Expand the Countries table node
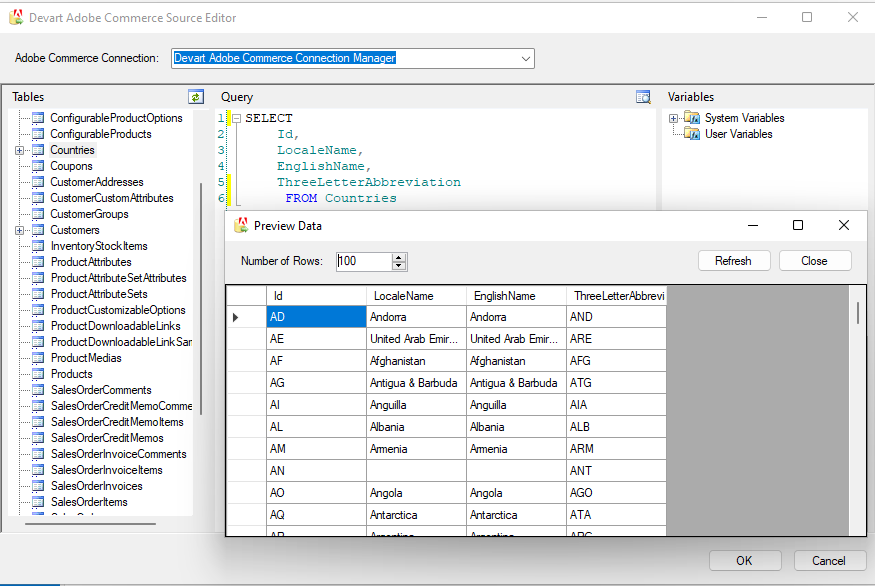 click(19, 150)
